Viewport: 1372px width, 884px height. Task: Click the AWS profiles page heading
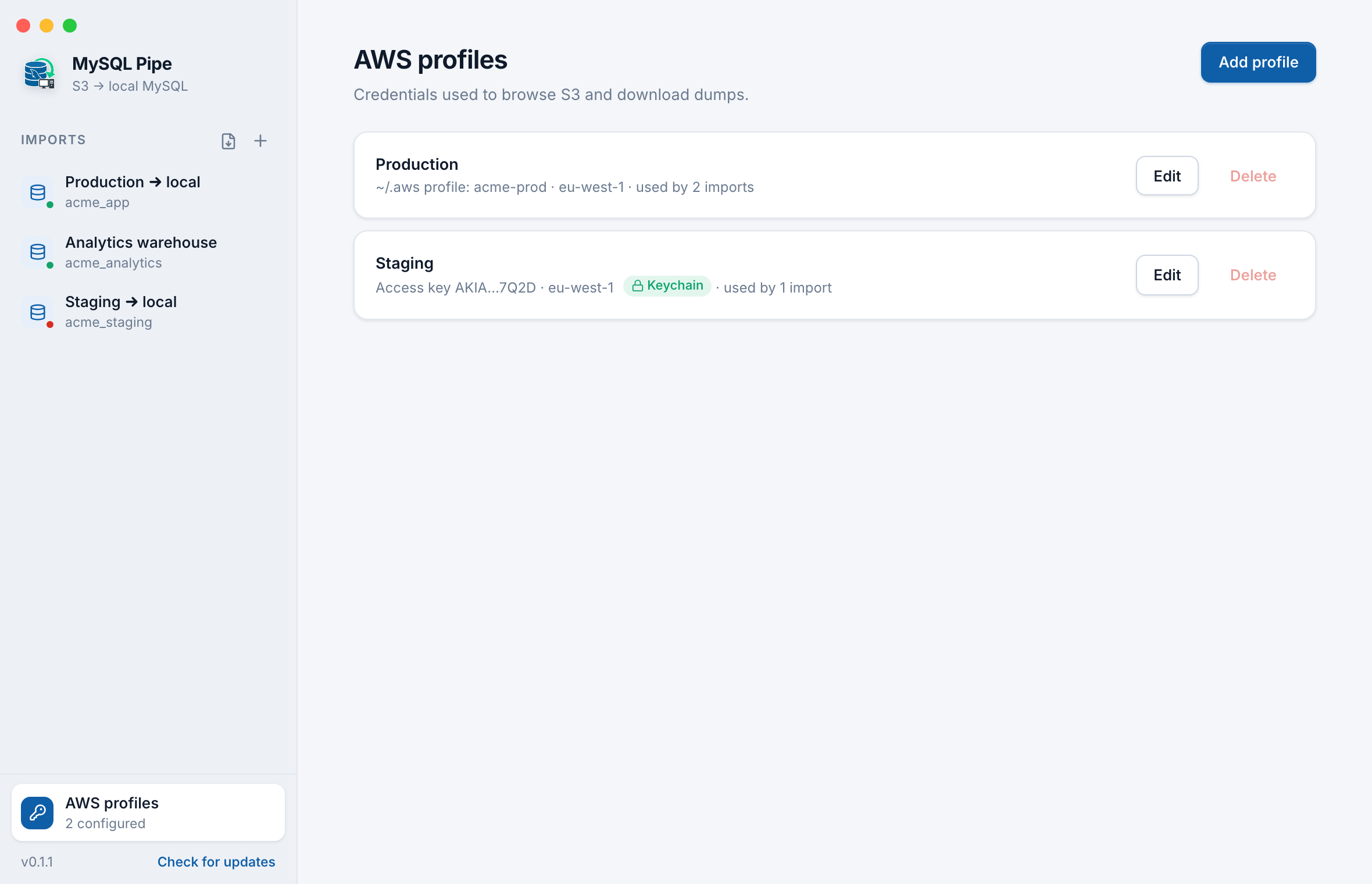click(430, 60)
